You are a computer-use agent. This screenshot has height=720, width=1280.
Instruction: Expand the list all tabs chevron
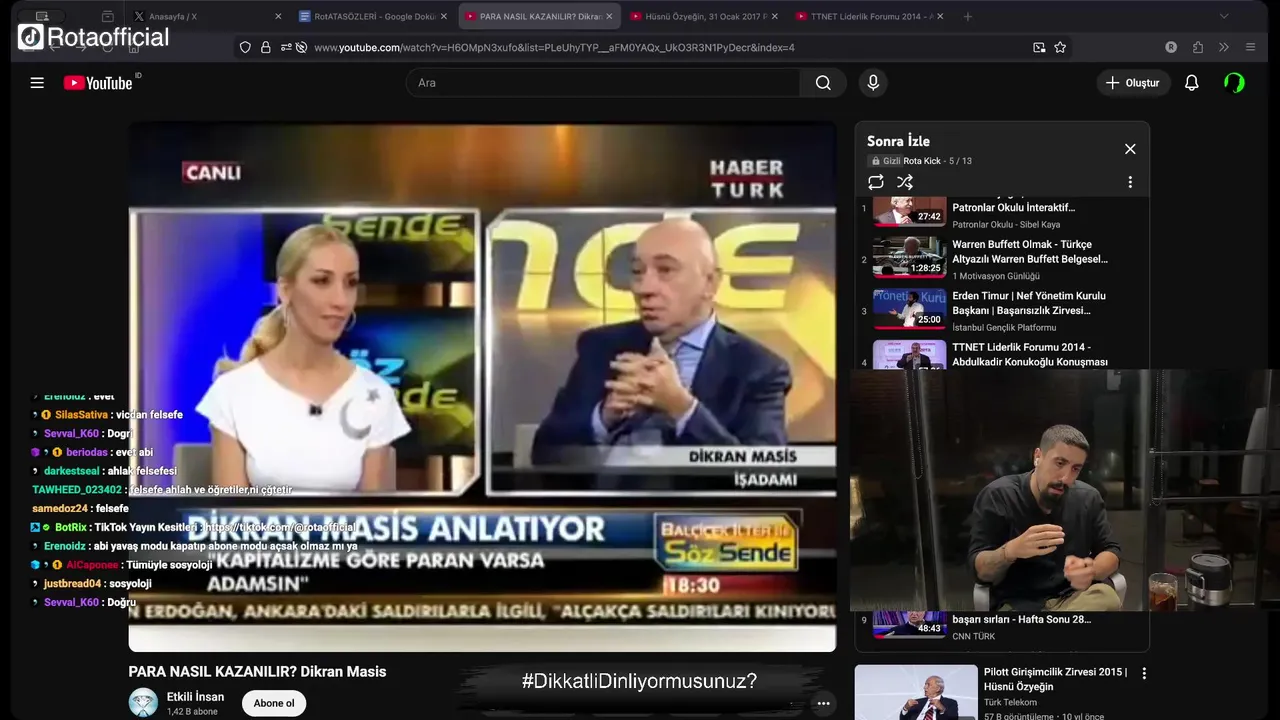(x=1224, y=16)
